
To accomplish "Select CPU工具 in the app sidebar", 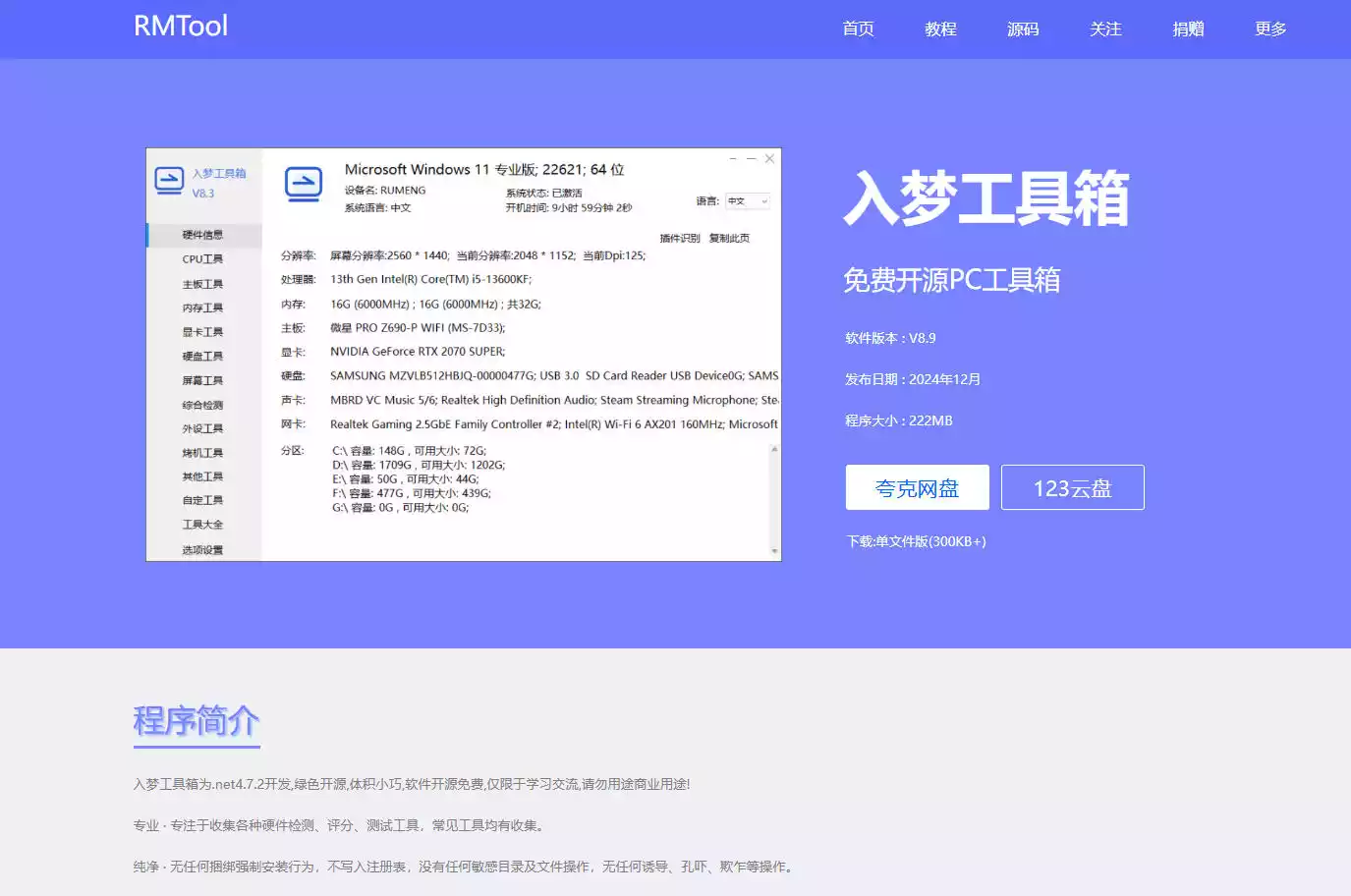I will coord(202,259).
